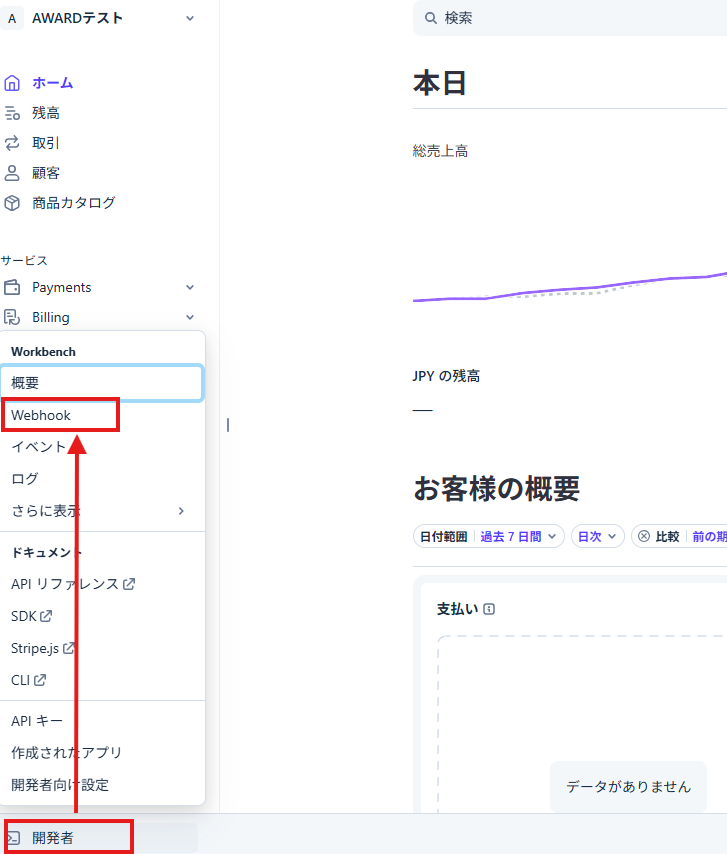
Task: Open the Stripe.js documentation link
Action: coord(42,648)
